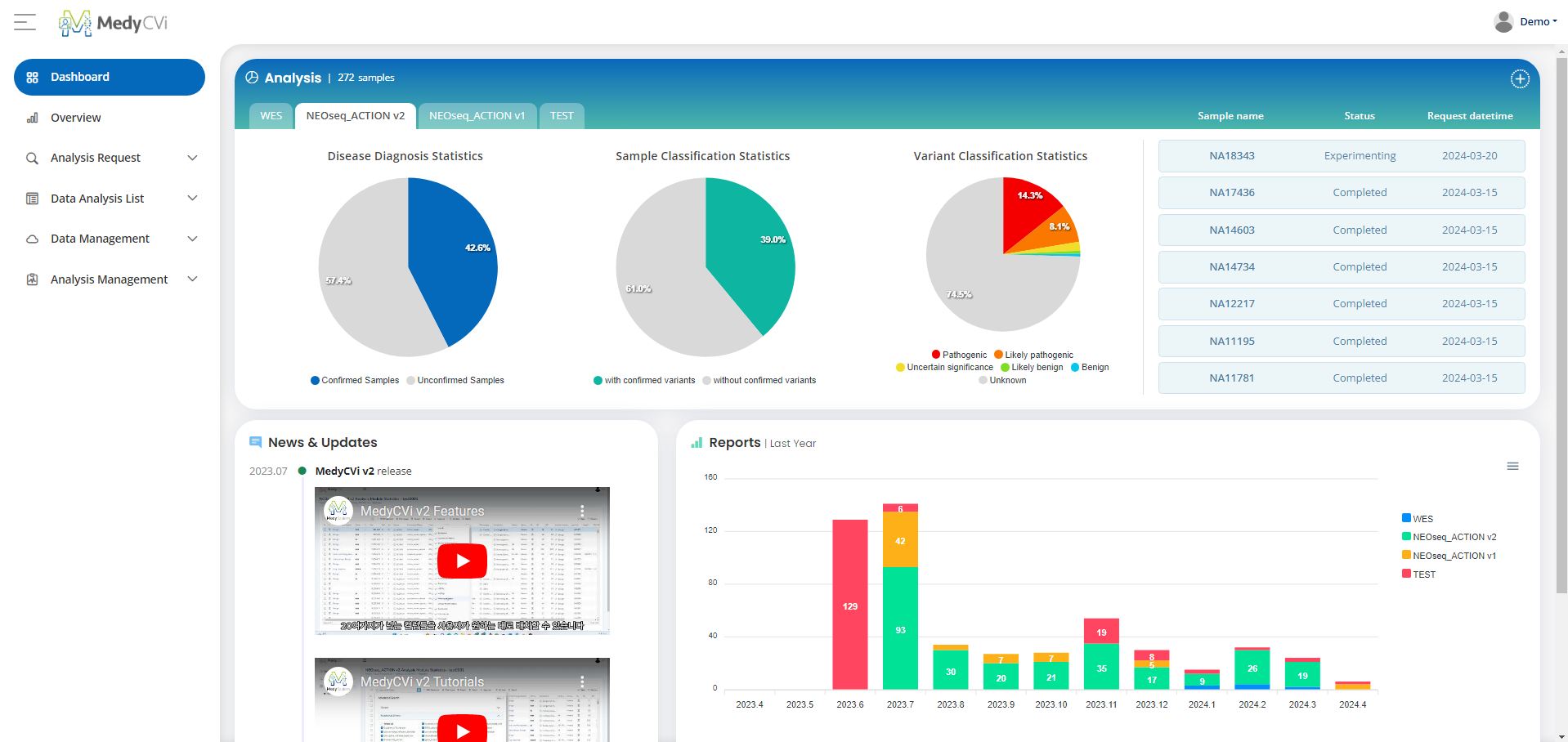Open sample NA18343 row
1568x742 pixels.
pyautogui.click(x=1341, y=156)
